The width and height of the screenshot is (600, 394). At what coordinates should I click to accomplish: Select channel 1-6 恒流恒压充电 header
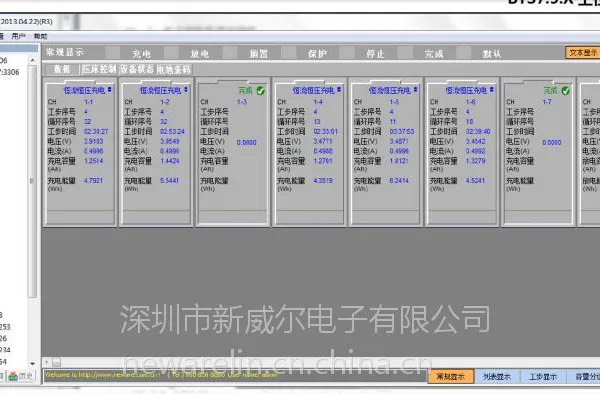click(466, 90)
